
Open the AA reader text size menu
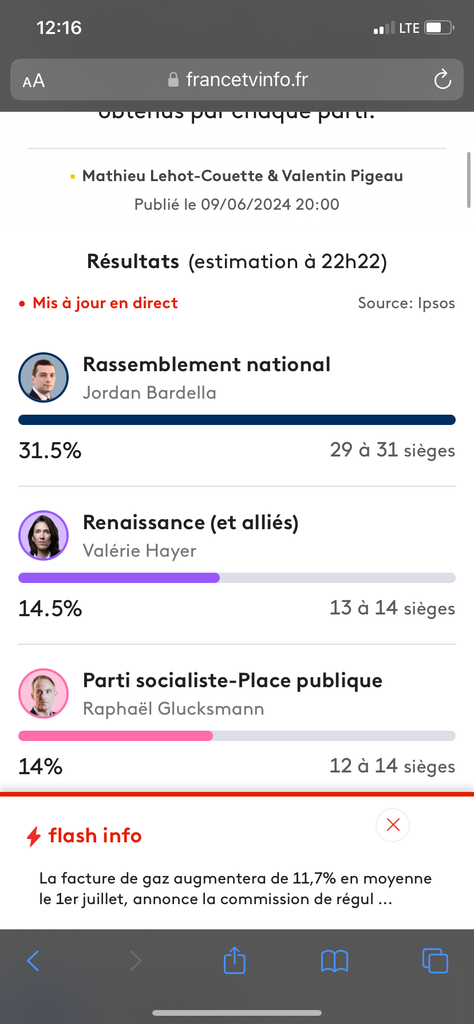coord(34,81)
